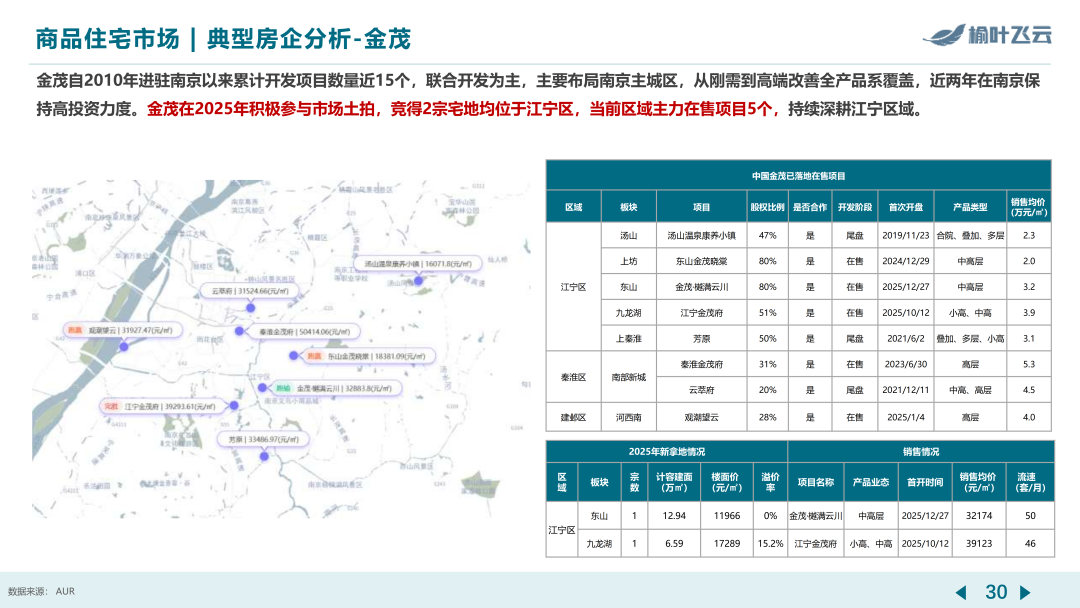This screenshot has height=608, width=1080.
Task: Click map label 东山金茂晓棠 18381.09
Action: pyautogui.click(x=369, y=356)
